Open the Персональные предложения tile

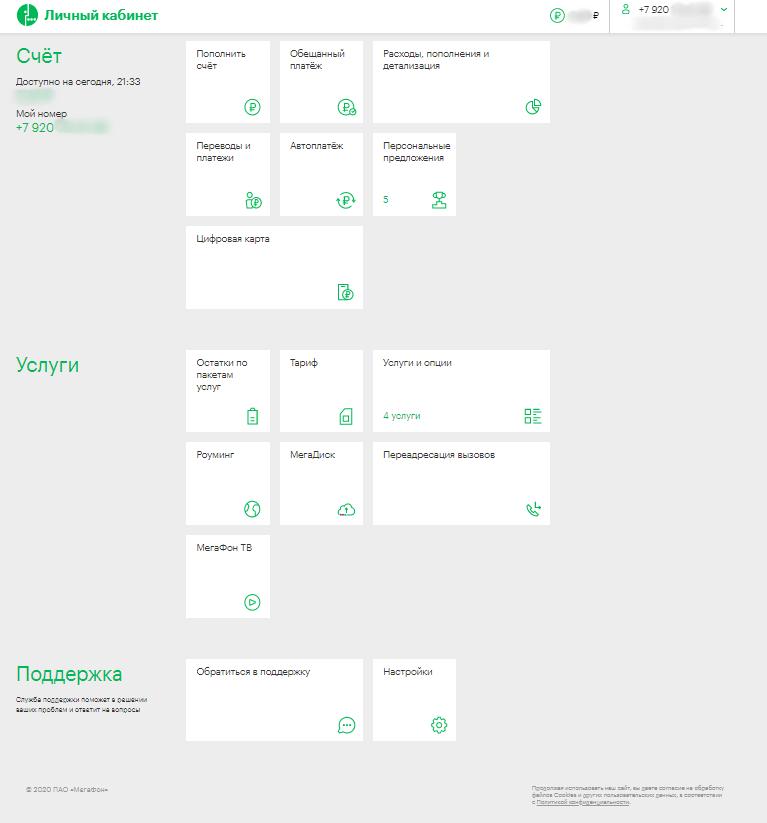[414, 175]
